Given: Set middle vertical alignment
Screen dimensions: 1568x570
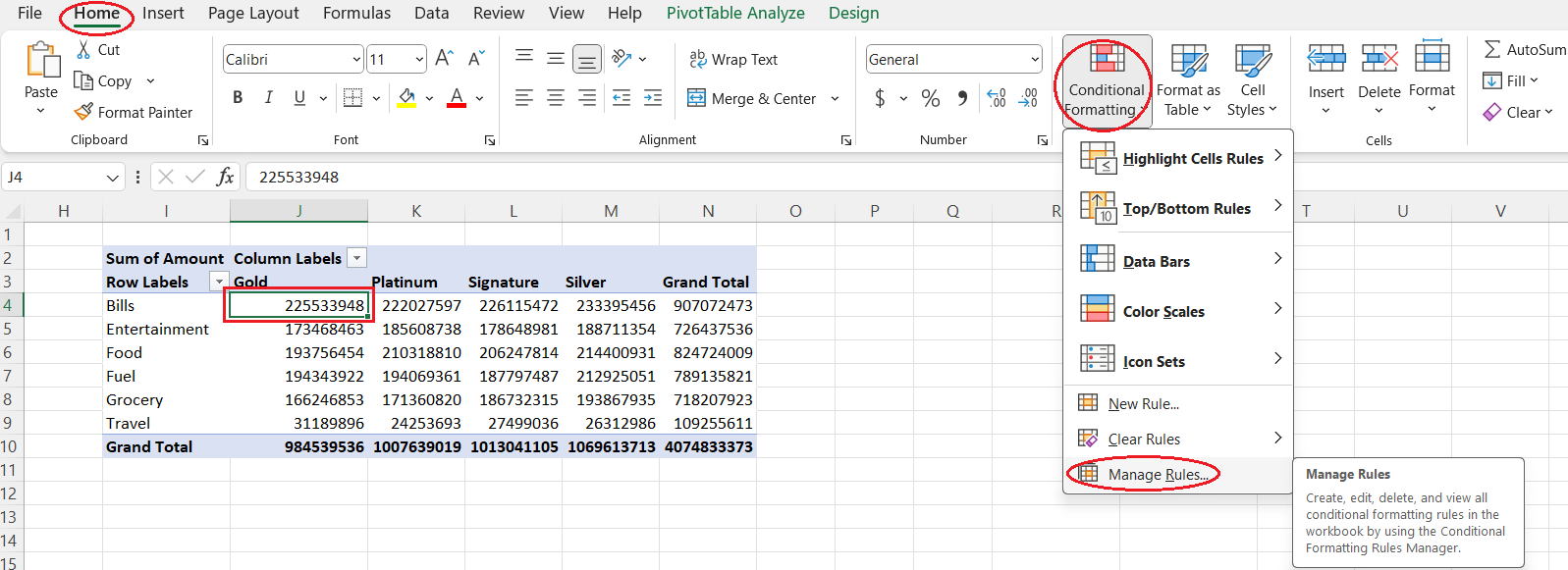Looking at the screenshot, I should coord(556,59).
